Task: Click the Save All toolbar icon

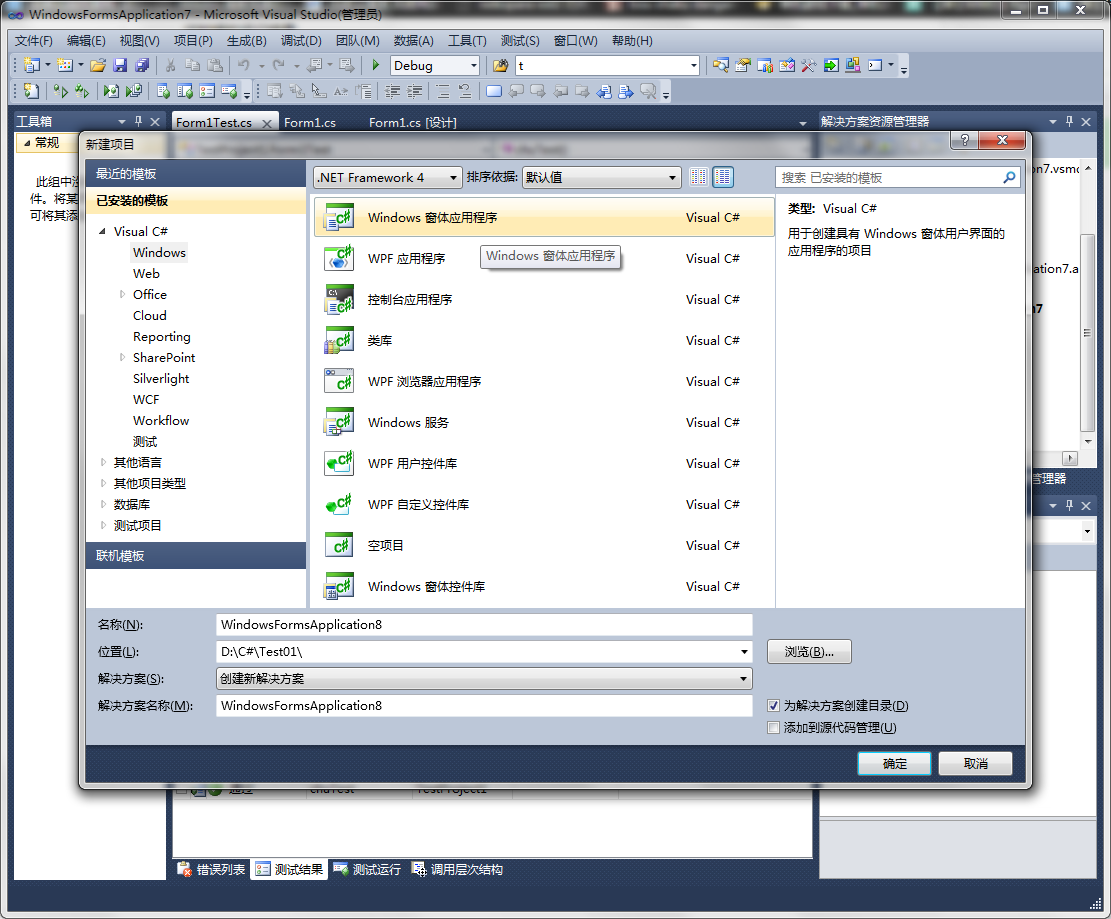Action: point(142,65)
